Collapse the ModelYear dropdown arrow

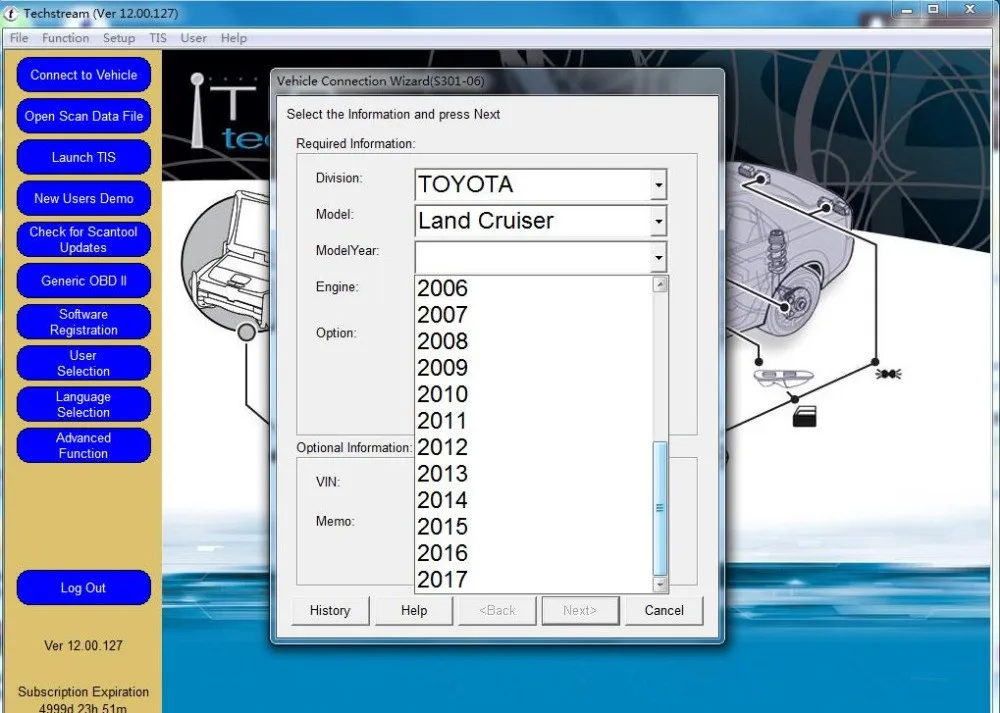click(658, 258)
